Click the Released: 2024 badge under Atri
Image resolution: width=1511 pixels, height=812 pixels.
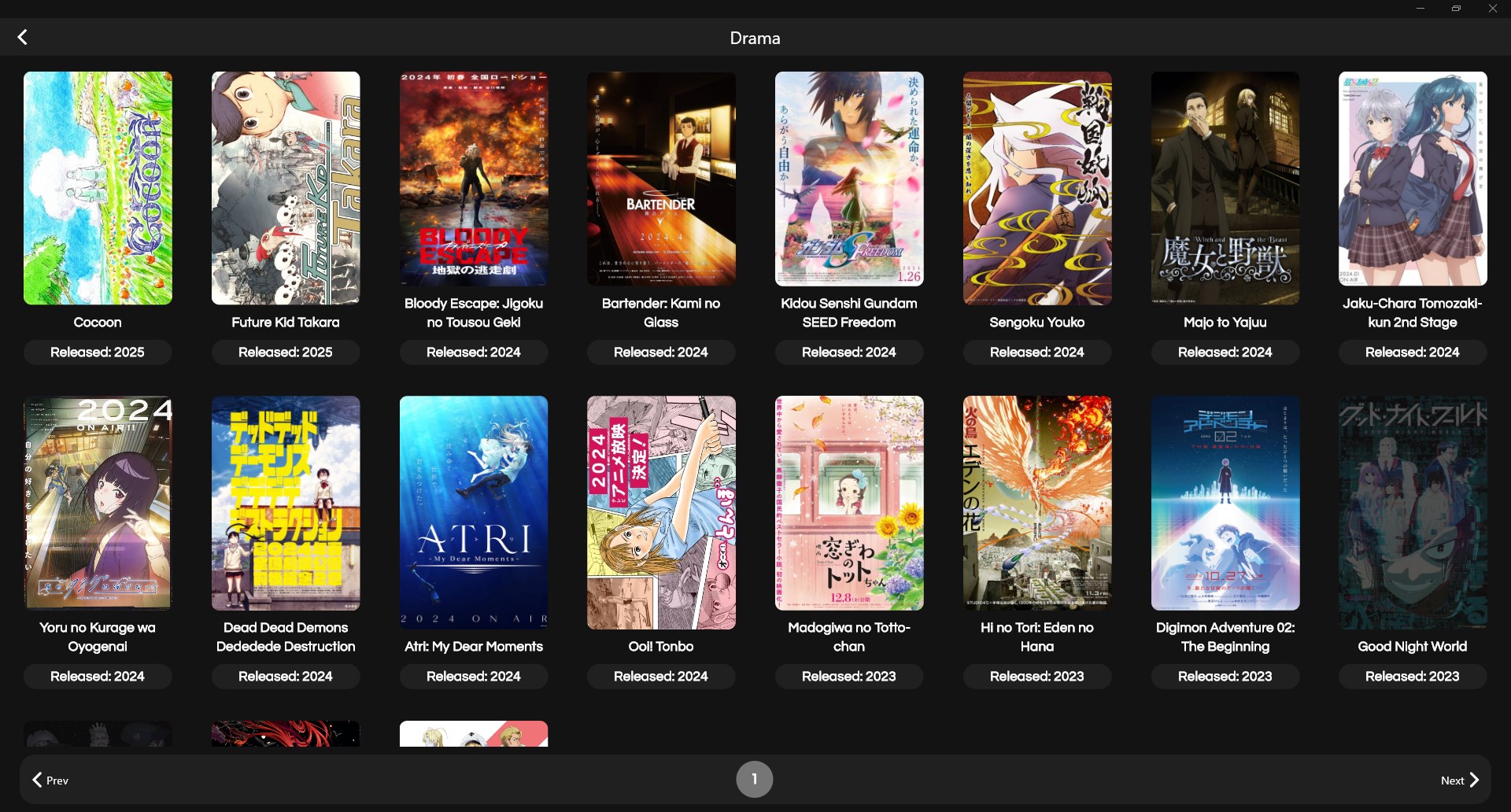(x=474, y=676)
